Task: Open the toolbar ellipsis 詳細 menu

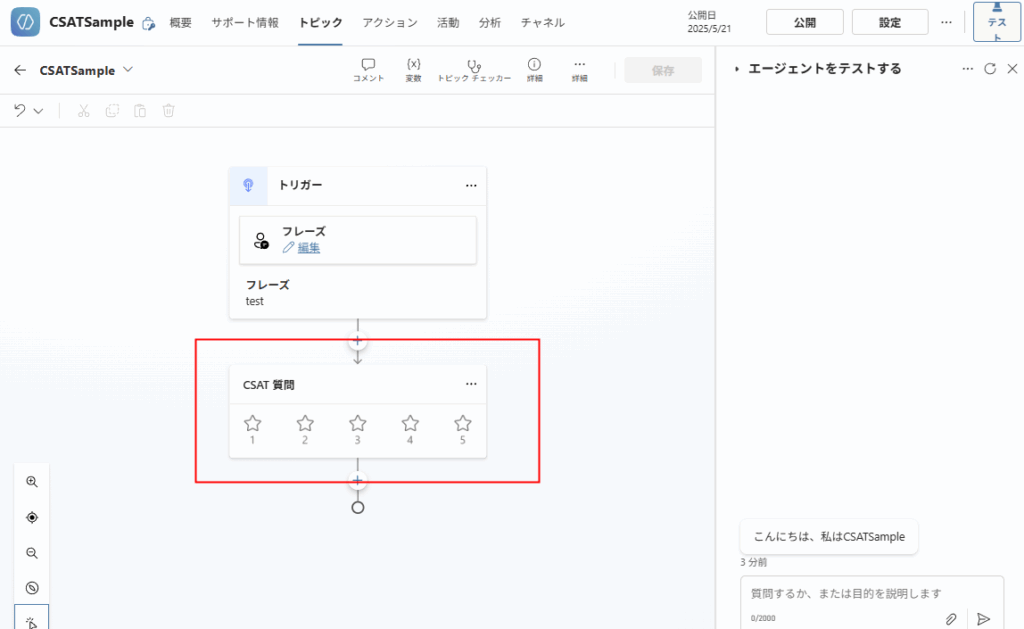Action: tap(579, 70)
